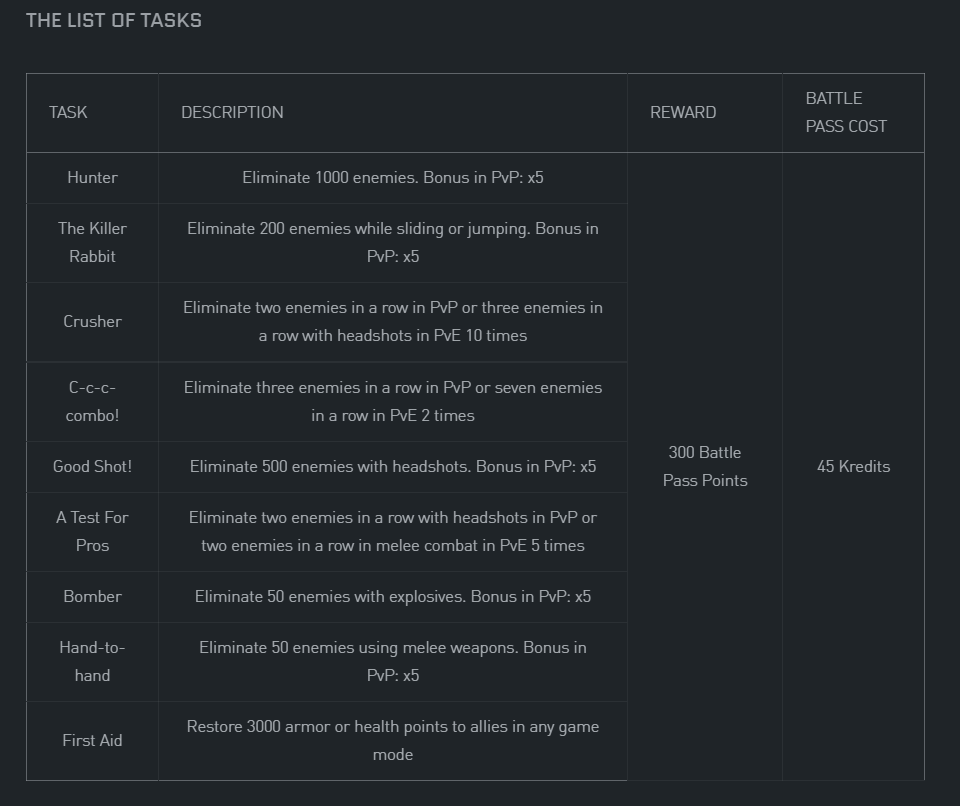Click the Restore 3000 armor description
This screenshot has width=960, height=806.
393,740
